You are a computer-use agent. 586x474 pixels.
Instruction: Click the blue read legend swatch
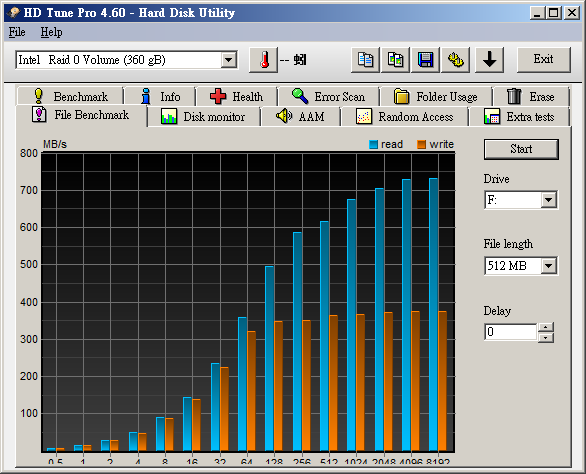[x=373, y=145]
